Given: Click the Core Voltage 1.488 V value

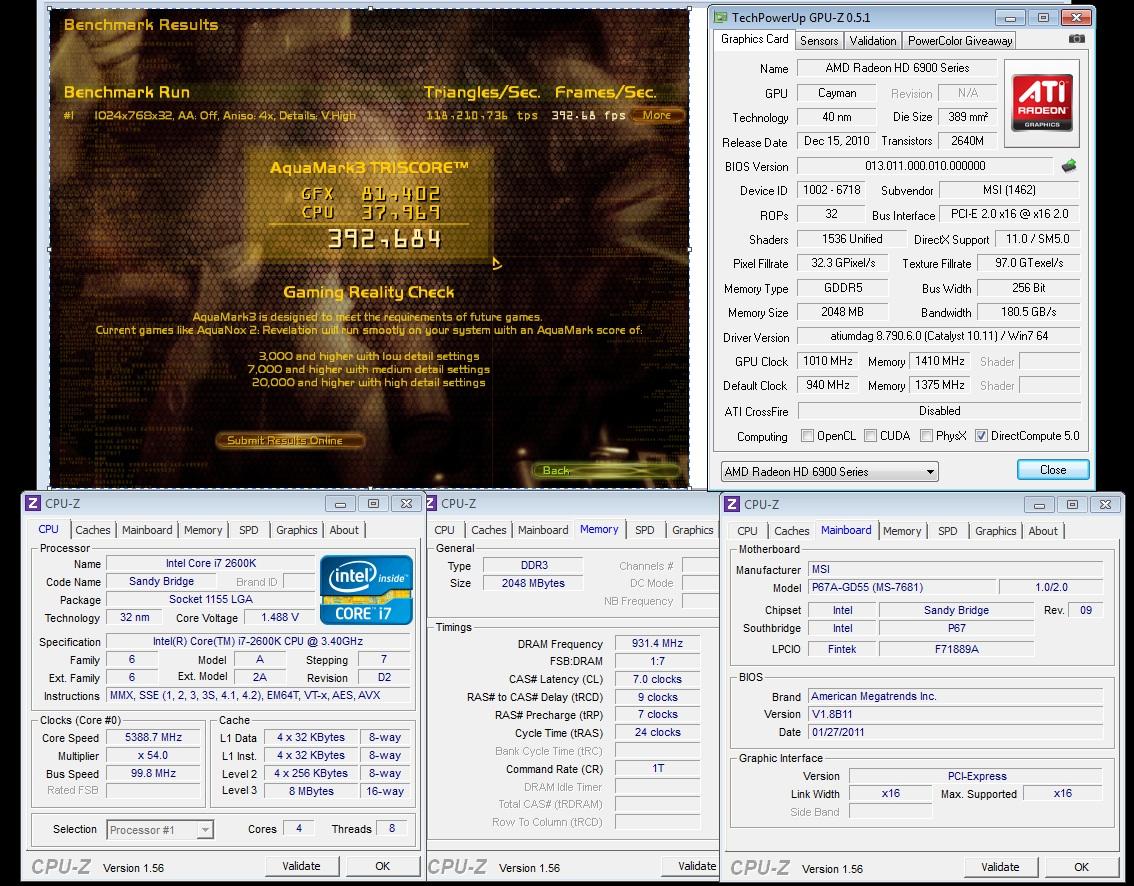Looking at the screenshot, I should [280, 617].
